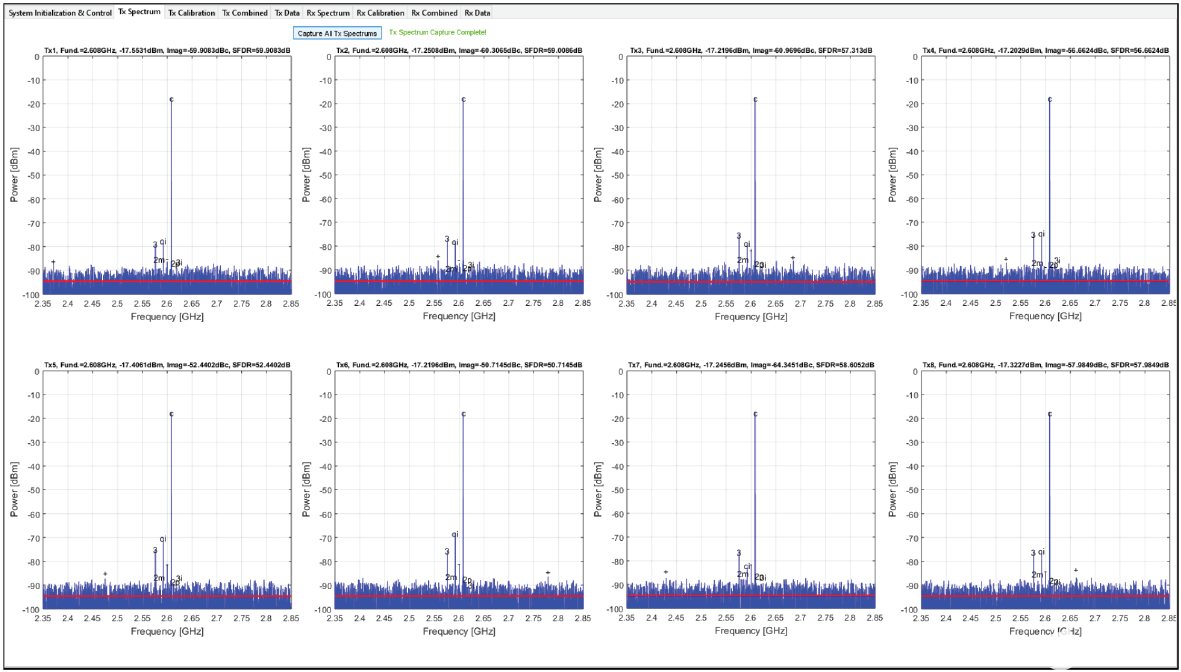Click the Frequency [GHz] label under the Tx4 plot
This screenshot has height=672, width=1181.
click(1045, 317)
